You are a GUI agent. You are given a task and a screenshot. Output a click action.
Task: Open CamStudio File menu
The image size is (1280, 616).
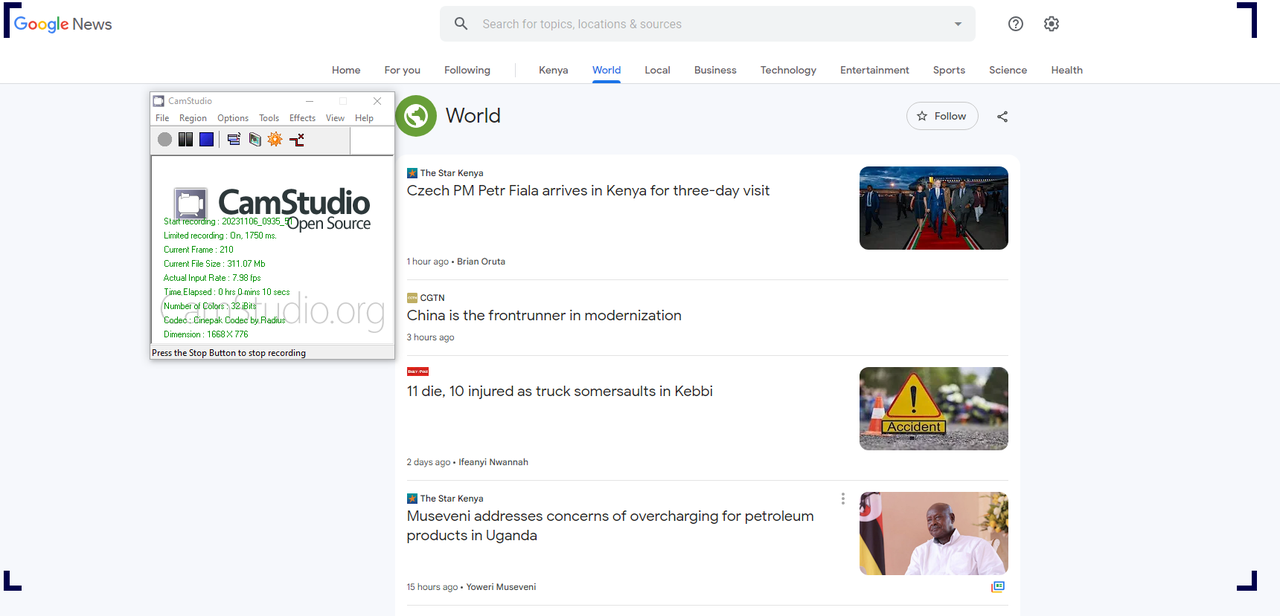(162, 118)
